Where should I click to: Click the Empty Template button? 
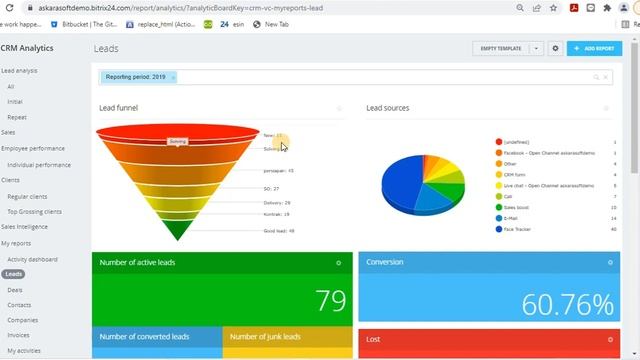pyautogui.click(x=501, y=49)
